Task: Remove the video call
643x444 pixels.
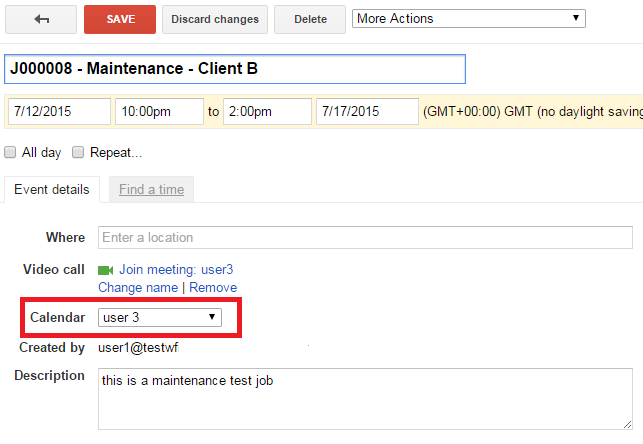Action: point(213,287)
